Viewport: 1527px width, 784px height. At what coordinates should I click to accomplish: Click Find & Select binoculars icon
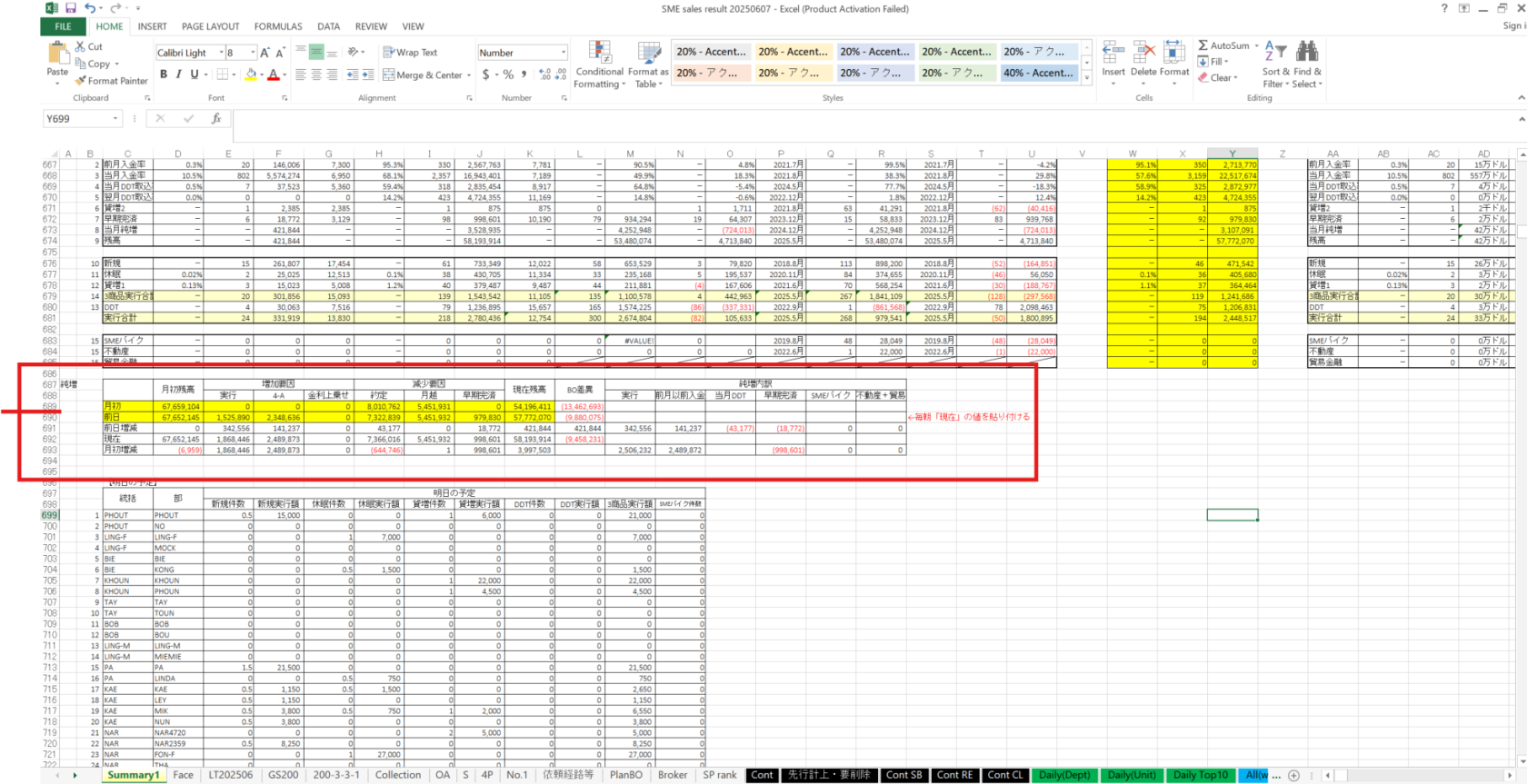(x=1307, y=52)
